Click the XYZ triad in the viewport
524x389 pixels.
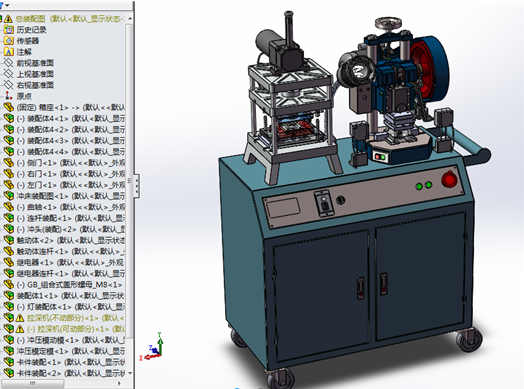(x=151, y=346)
